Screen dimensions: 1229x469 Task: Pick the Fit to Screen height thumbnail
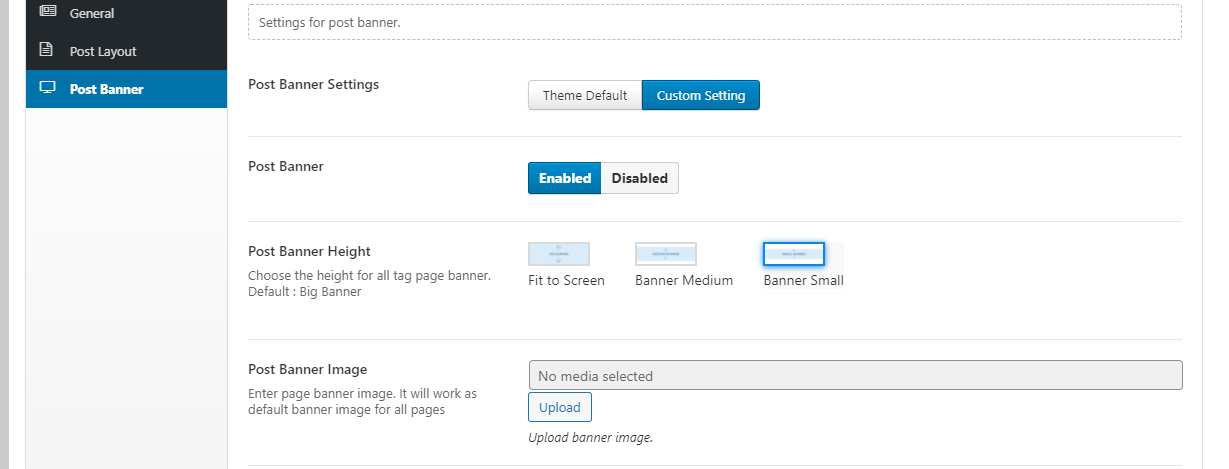(x=559, y=254)
